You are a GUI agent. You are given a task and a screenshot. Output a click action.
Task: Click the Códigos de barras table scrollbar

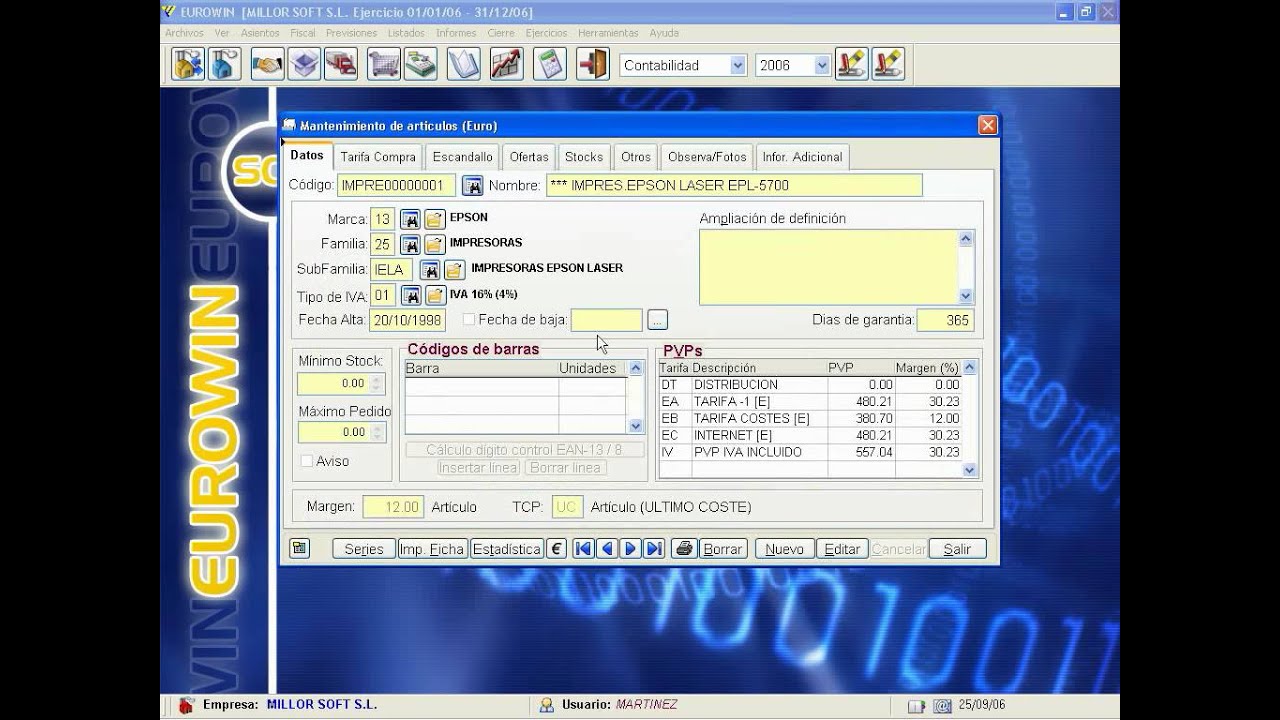pos(635,397)
